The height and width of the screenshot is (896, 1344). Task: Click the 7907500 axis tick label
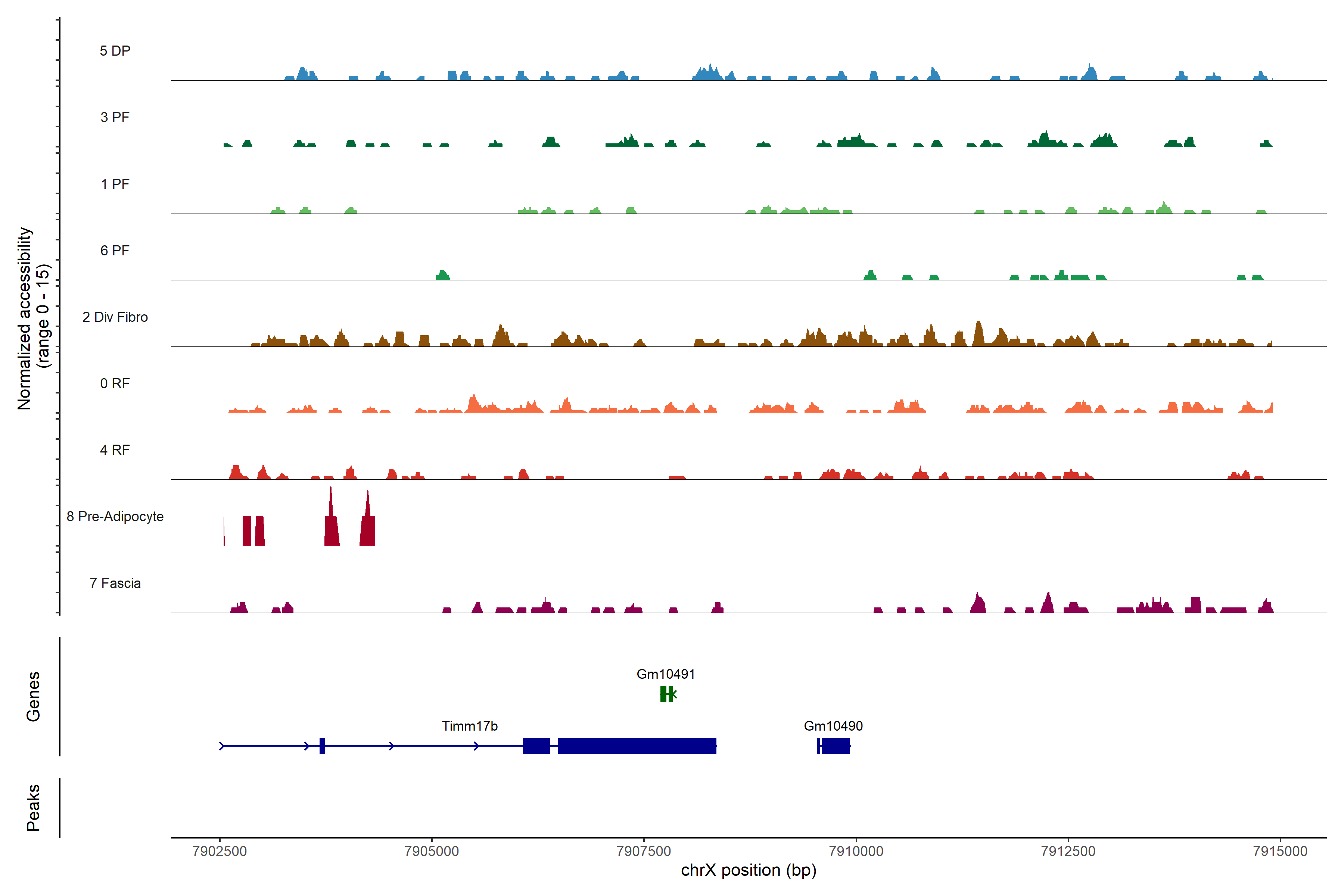click(643, 851)
